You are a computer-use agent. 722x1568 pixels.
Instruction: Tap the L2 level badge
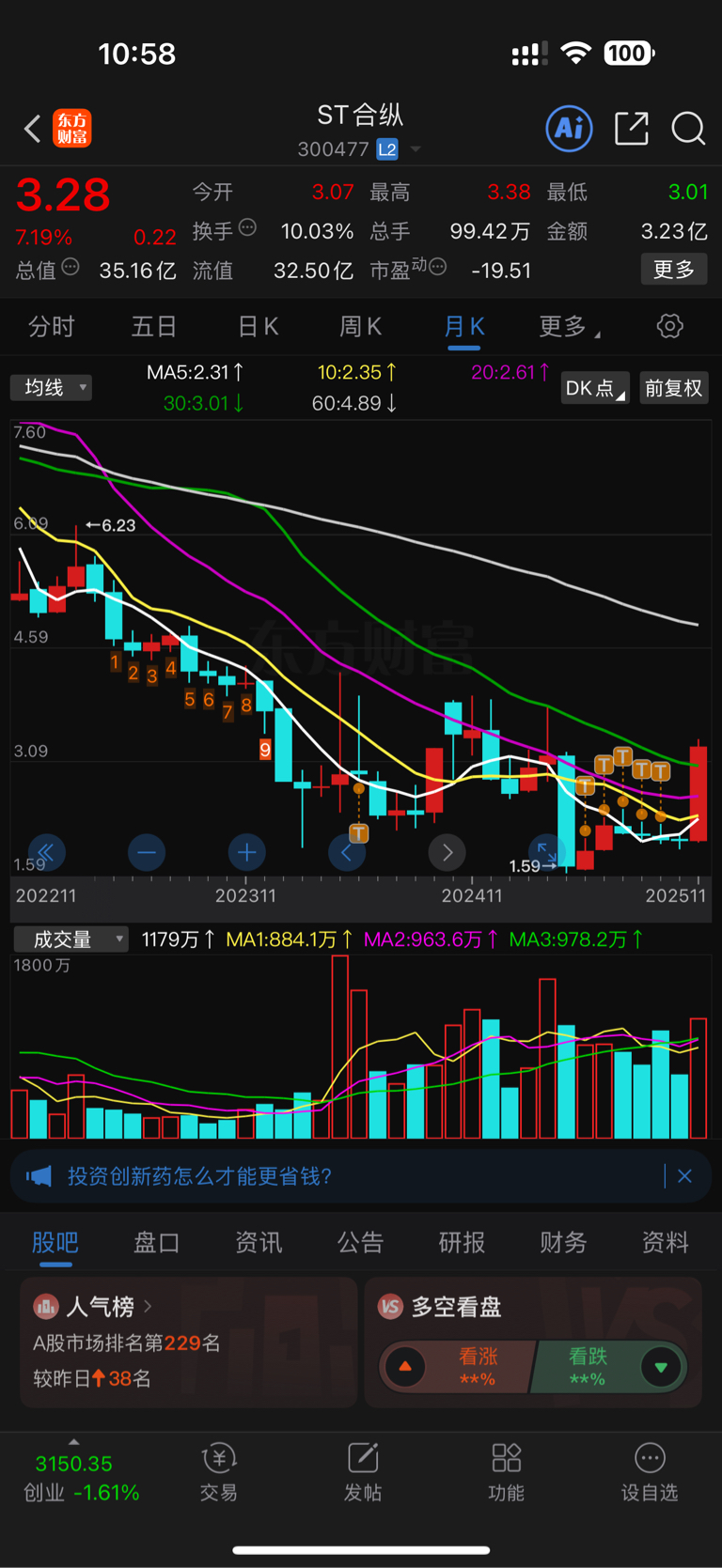(x=386, y=149)
